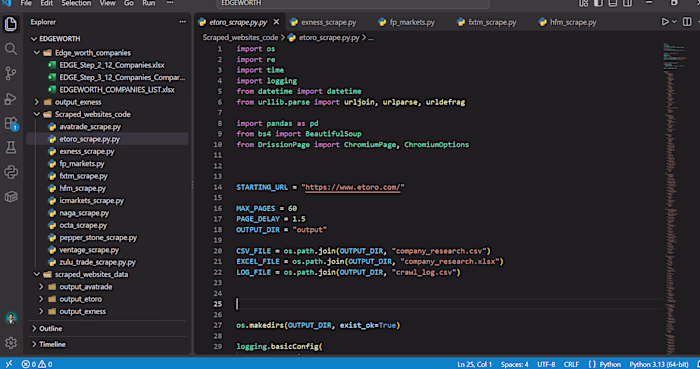
Task: Open the Selection menu
Action: (76, 3)
